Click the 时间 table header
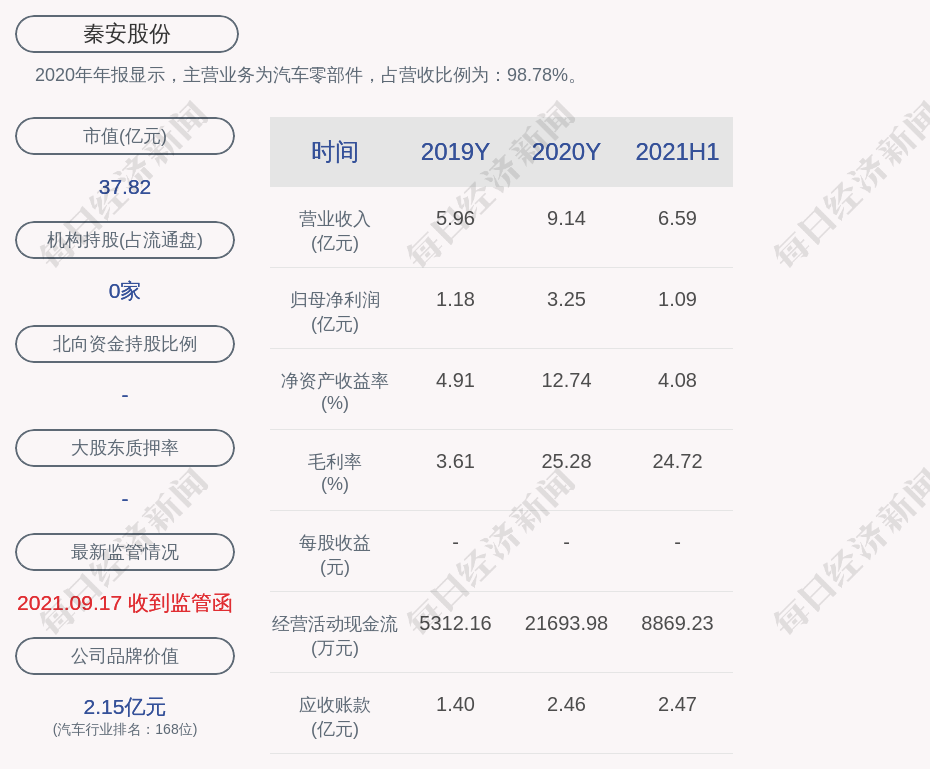Screen dimensions: 930x769 335,152
